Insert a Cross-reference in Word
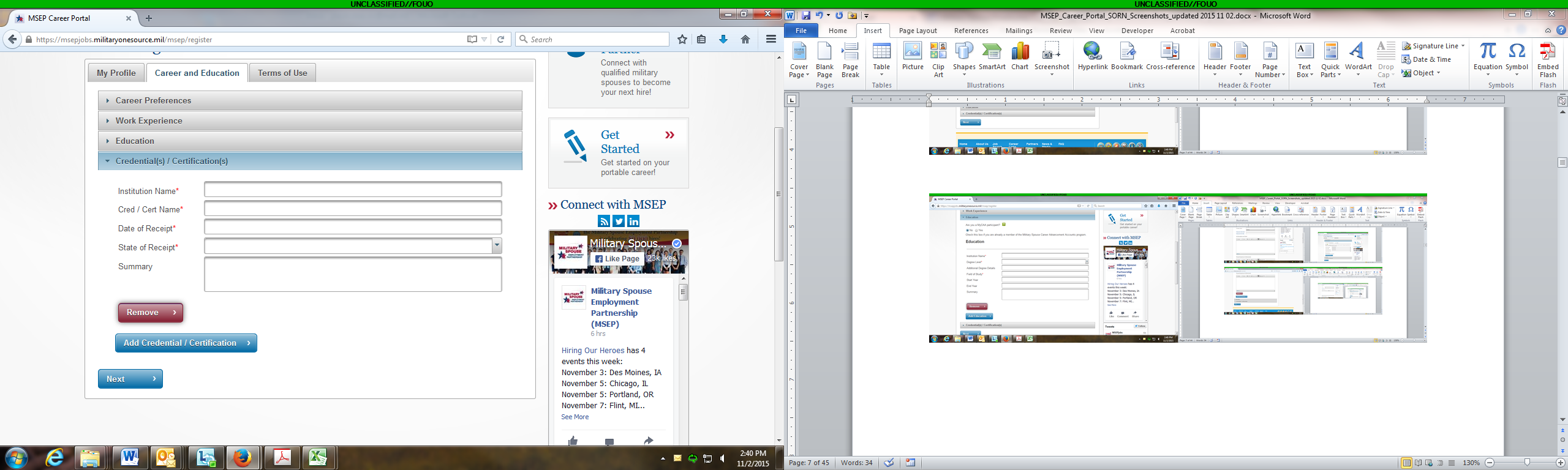This screenshot has height=470, width=1568. (x=1170, y=56)
